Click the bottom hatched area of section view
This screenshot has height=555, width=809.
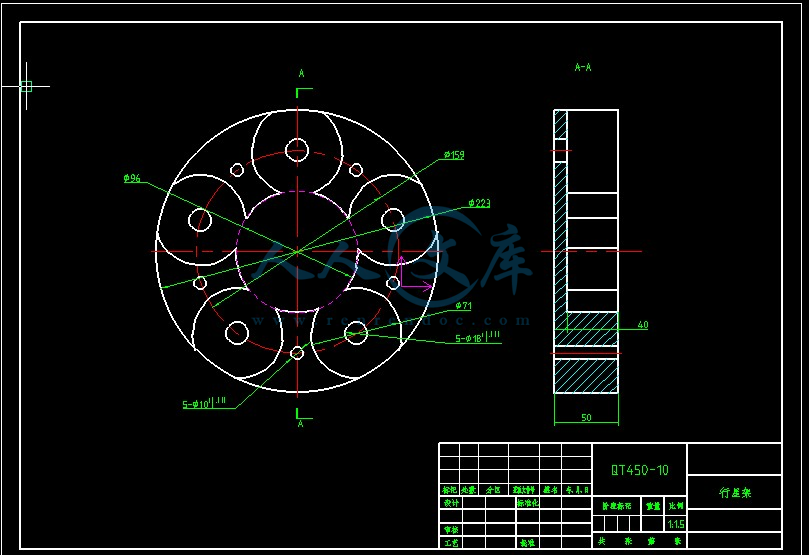pyautogui.click(x=586, y=376)
